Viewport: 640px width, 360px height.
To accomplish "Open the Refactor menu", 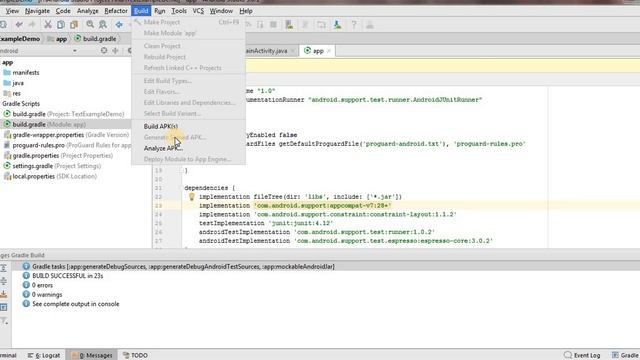I will (x=116, y=11).
